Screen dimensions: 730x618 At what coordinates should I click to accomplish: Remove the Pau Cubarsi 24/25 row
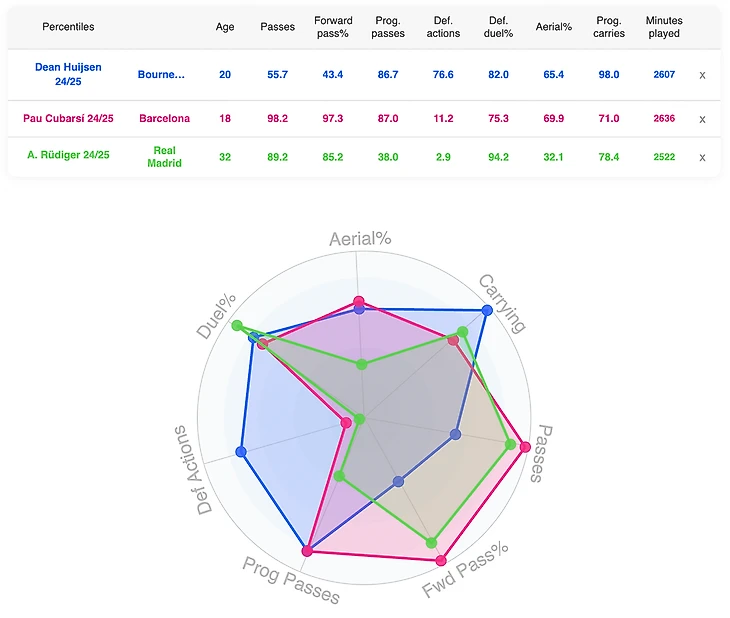702,118
